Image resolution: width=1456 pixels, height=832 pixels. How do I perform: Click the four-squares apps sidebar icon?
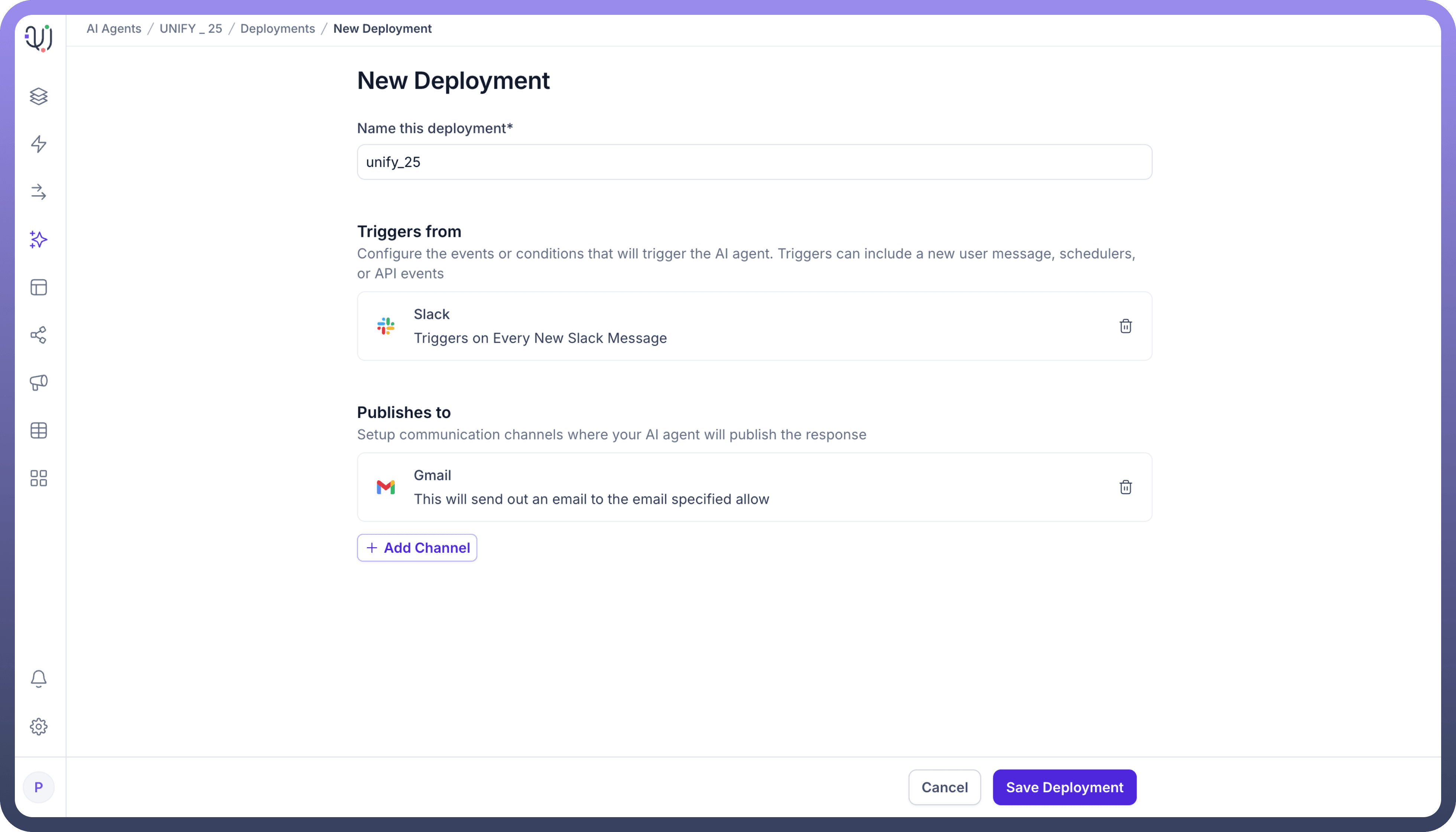(x=38, y=478)
